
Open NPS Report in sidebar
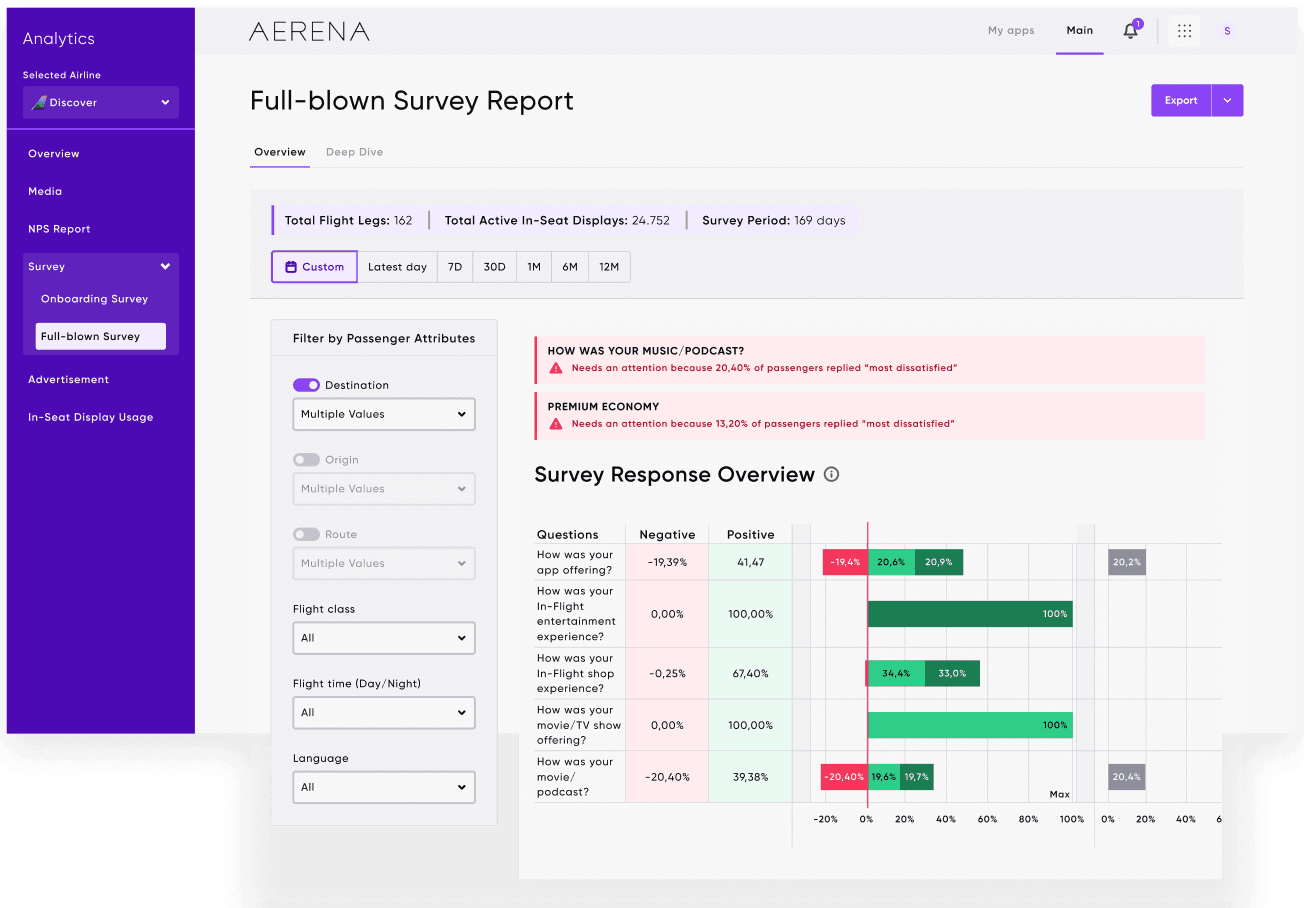click(x=59, y=229)
